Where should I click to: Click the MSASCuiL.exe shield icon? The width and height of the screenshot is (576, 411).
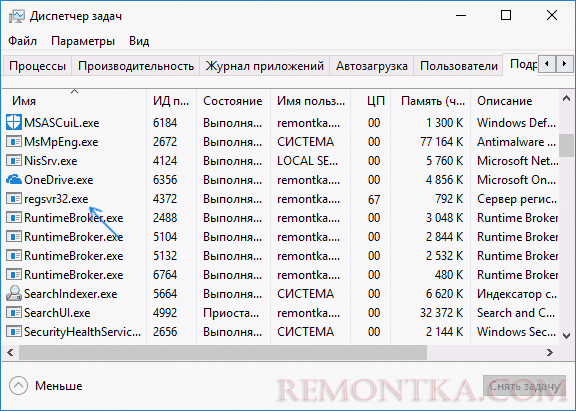coord(14,122)
